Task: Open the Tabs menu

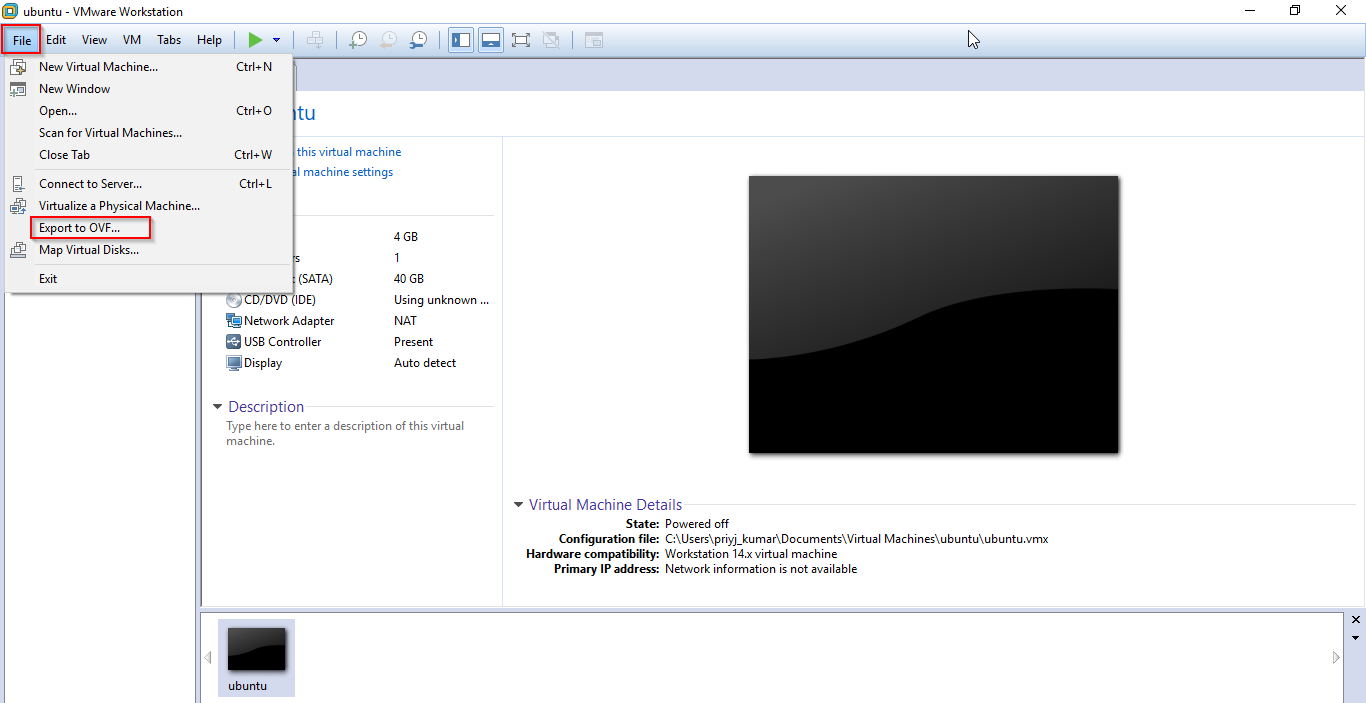Action: click(169, 40)
